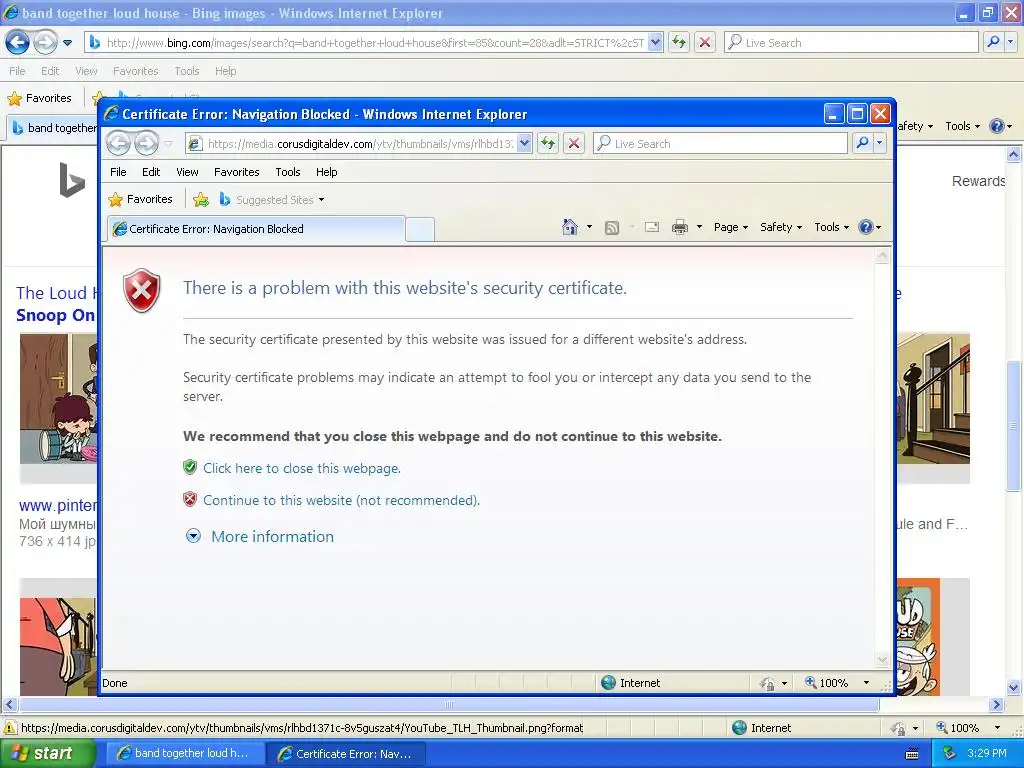This screenshot has width=1024, height=768.
Task: Click language bar icon in system tray
Action: point(912,754)
